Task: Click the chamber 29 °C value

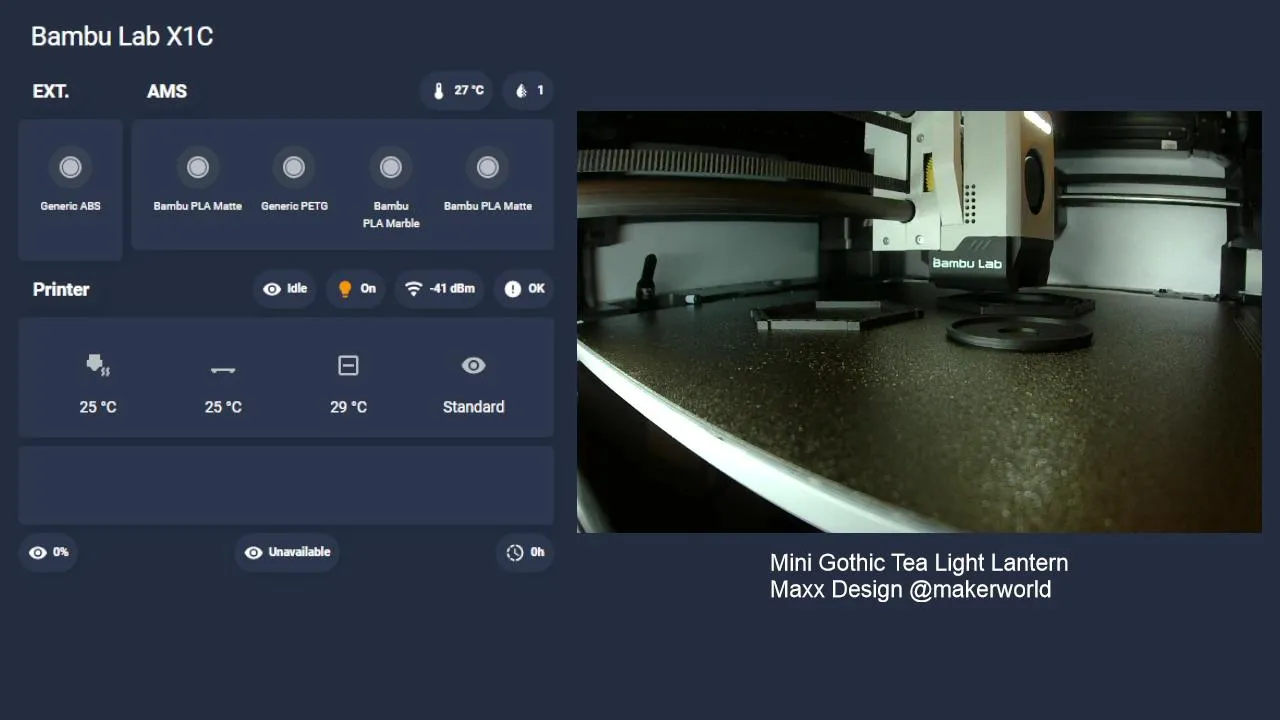Action: tap(348, 407)
